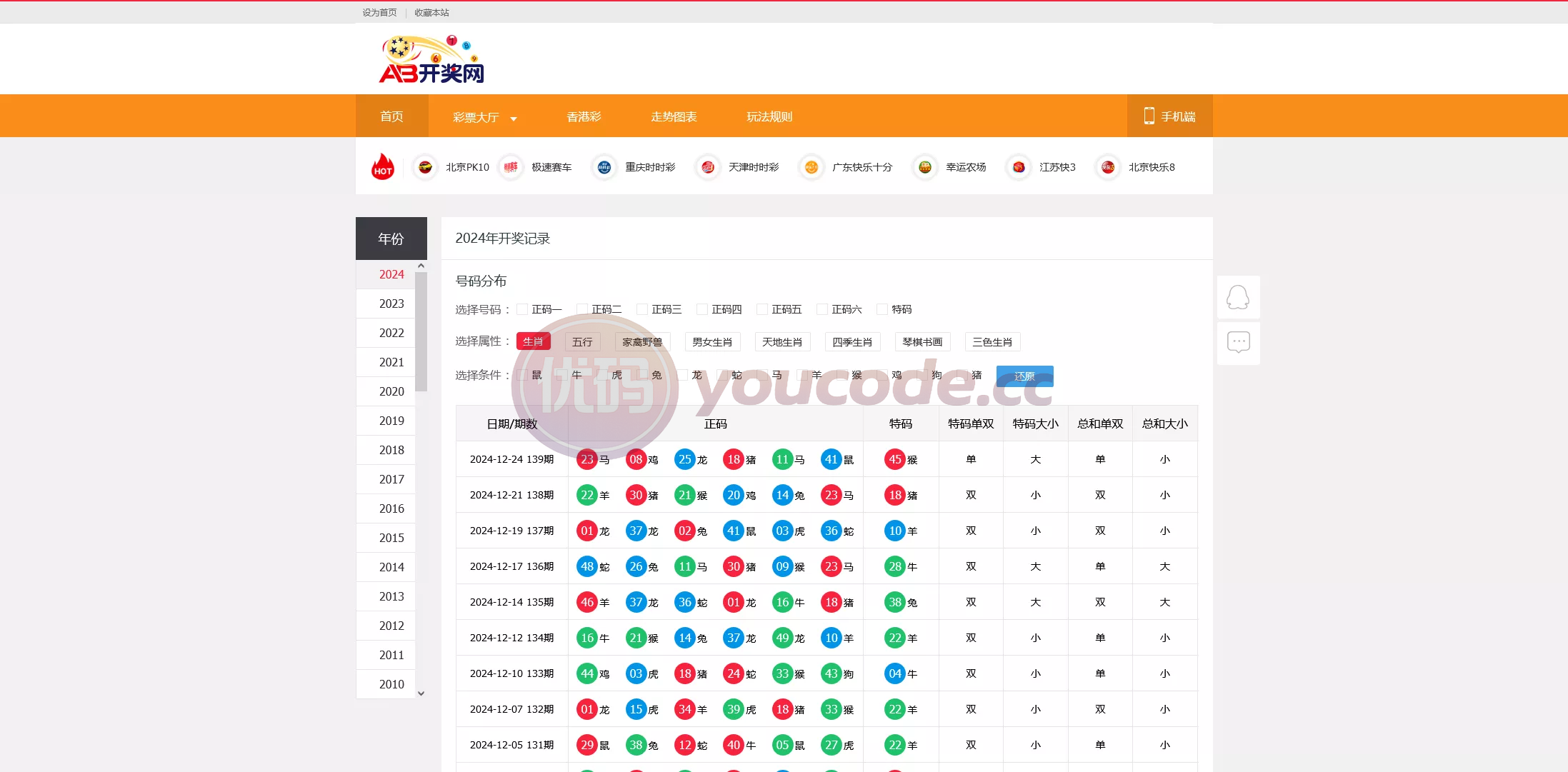Click year list scroll-down arrow
This screenshot has height=772, width=1568.
click(x=421, y=693)
